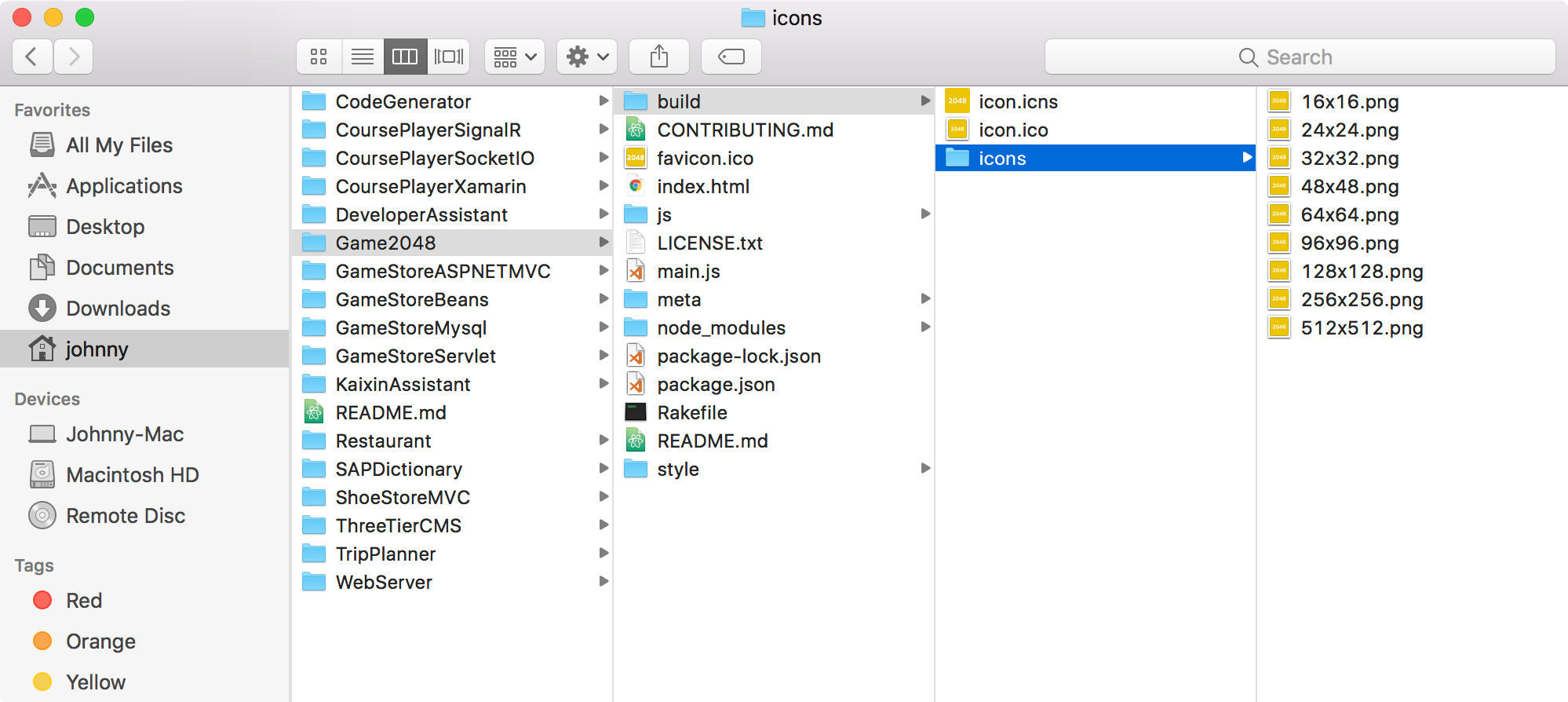This screenshot has height=702, width=1568.
Task: Open Downloads in sidebar
Action: coord(145,309)
